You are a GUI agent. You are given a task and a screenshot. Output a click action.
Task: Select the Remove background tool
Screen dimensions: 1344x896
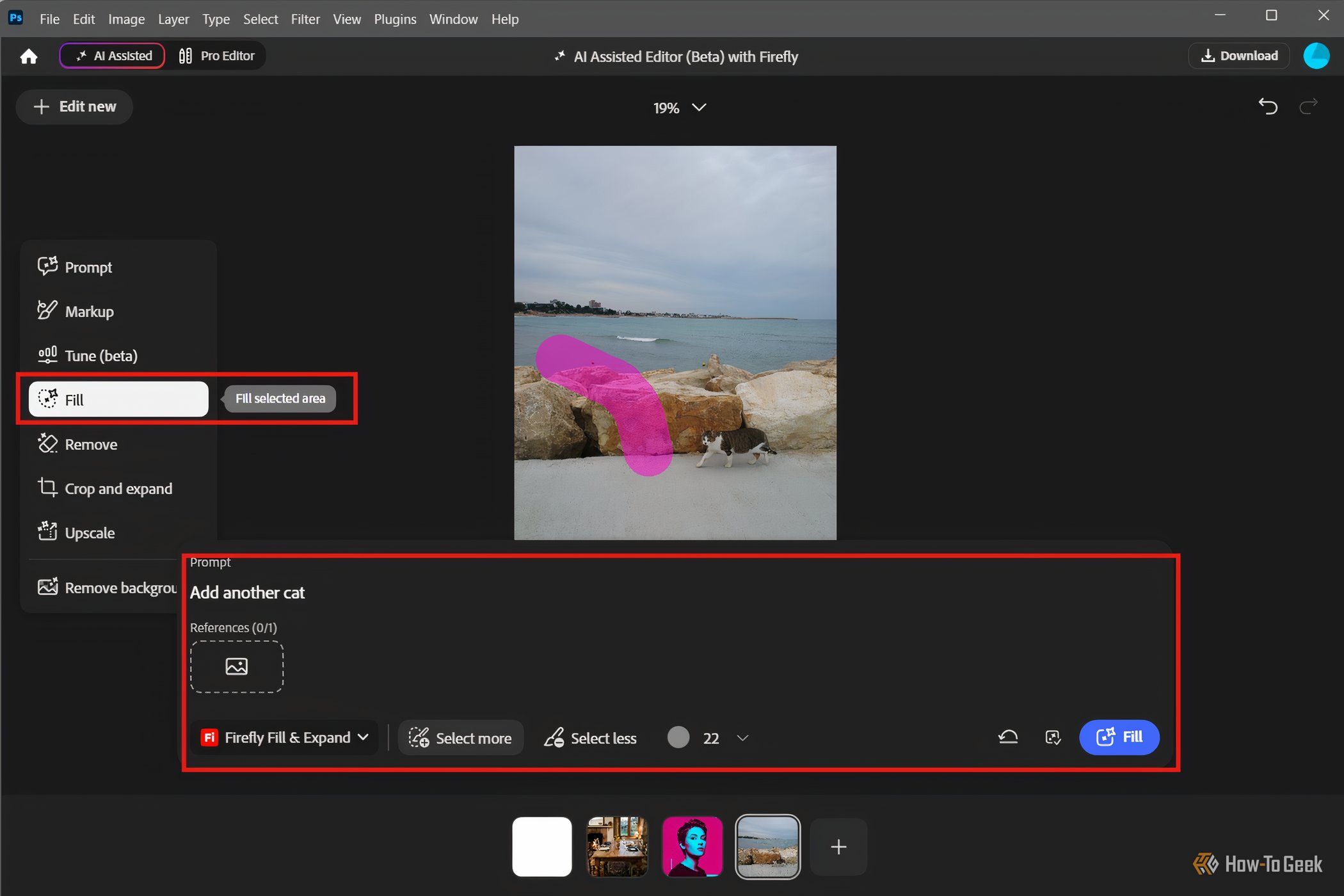(106, 588)
